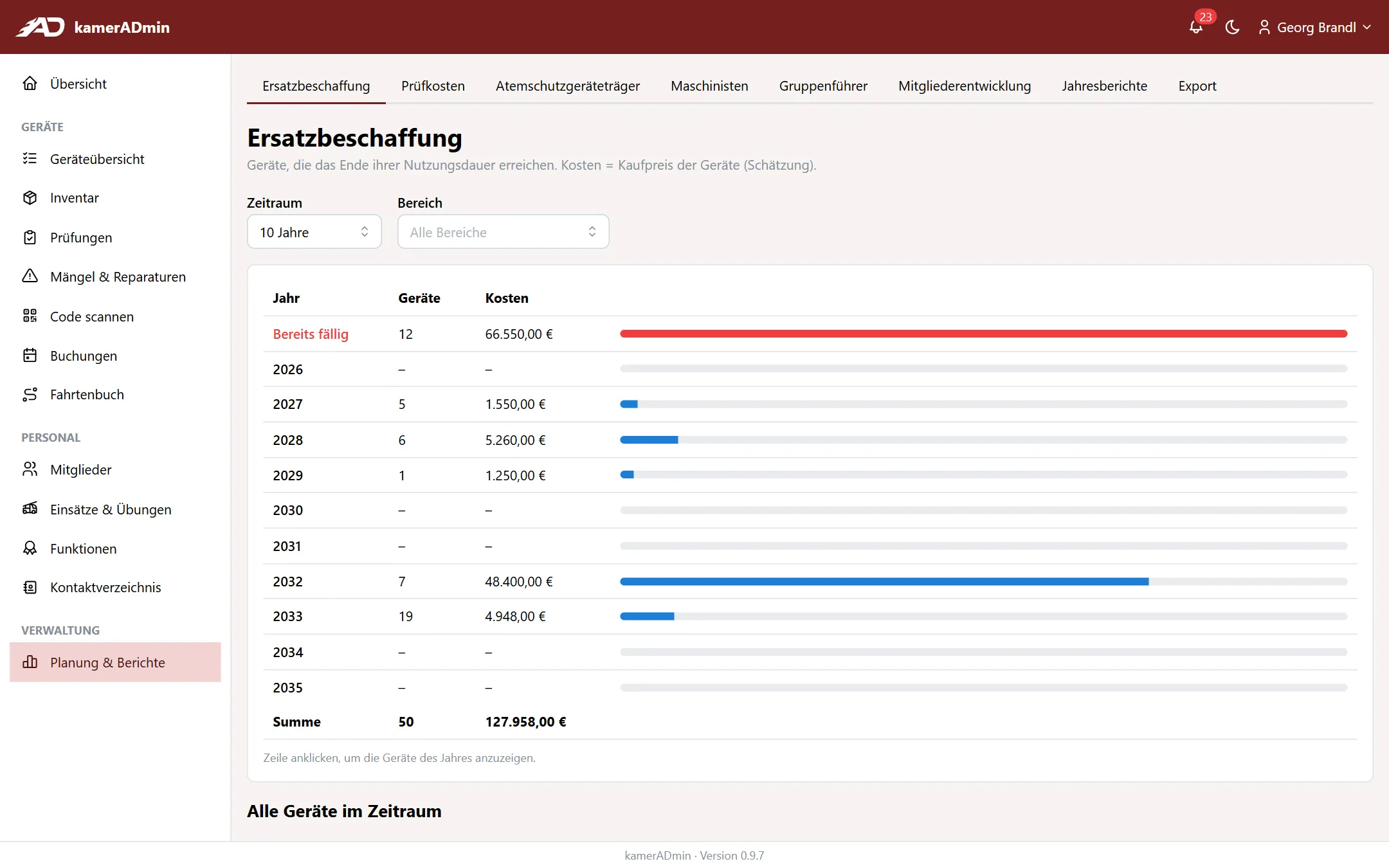Click the Planung & Berichte chart icon
1389x868 pixels.
(30, 662)
